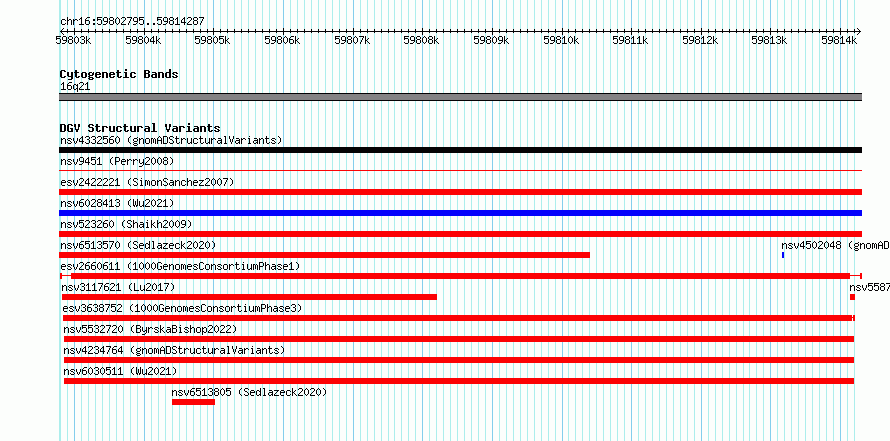Open the nsv9451 (Perry2008) label

point(117,161)
